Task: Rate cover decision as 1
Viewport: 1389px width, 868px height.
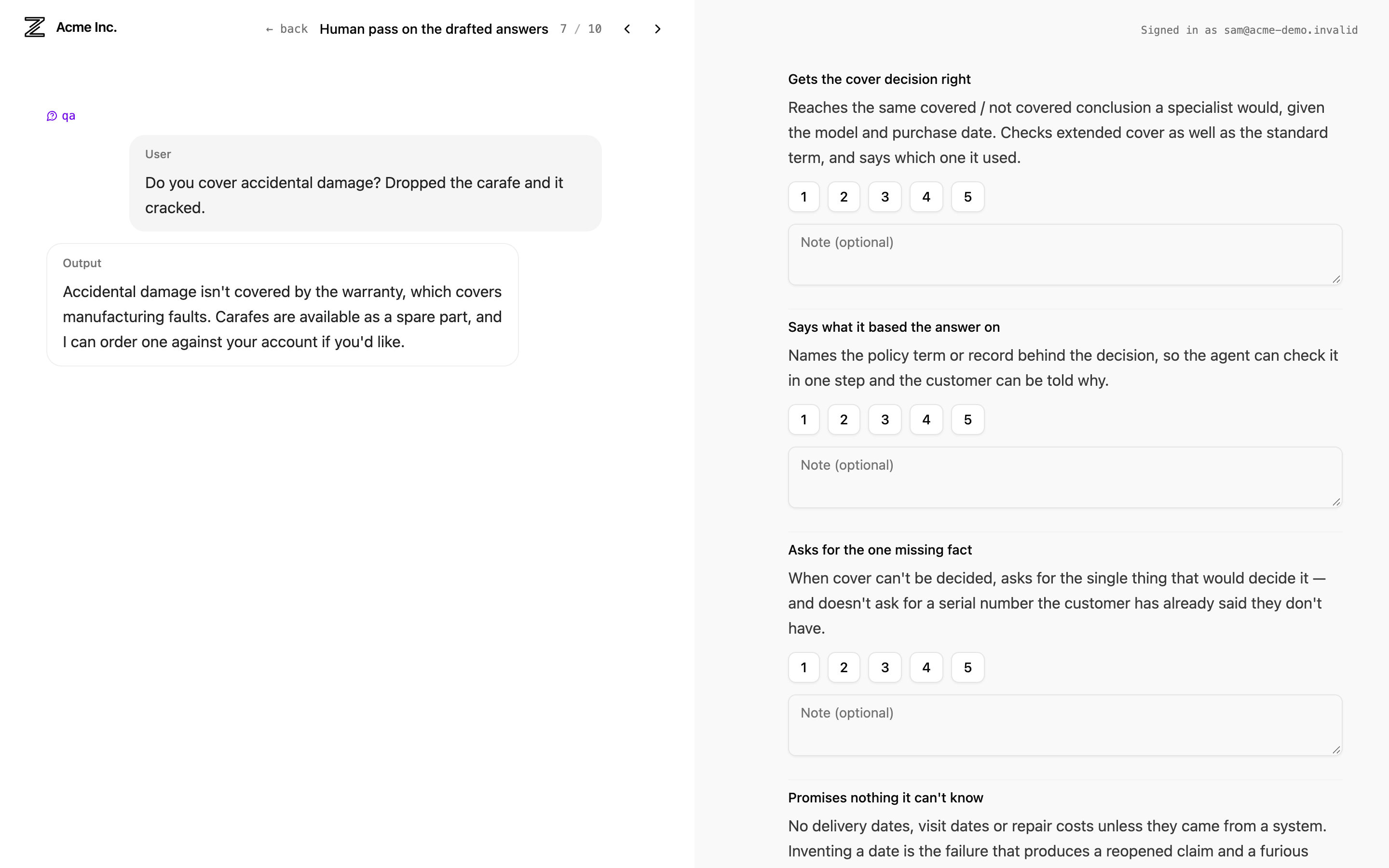Action: tap(803, 197)
